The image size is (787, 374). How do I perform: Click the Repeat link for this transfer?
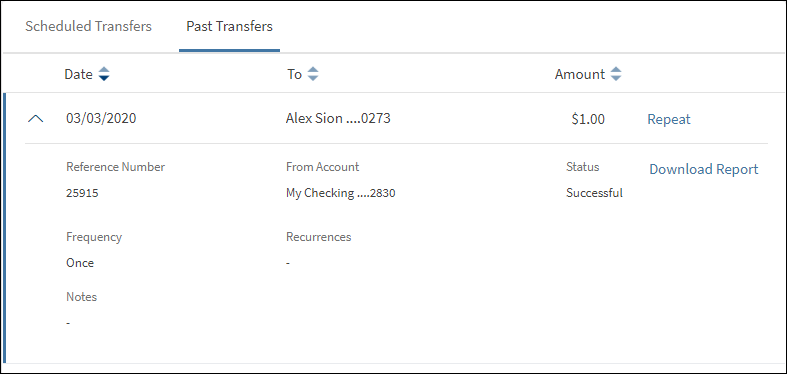click(669, 119)
